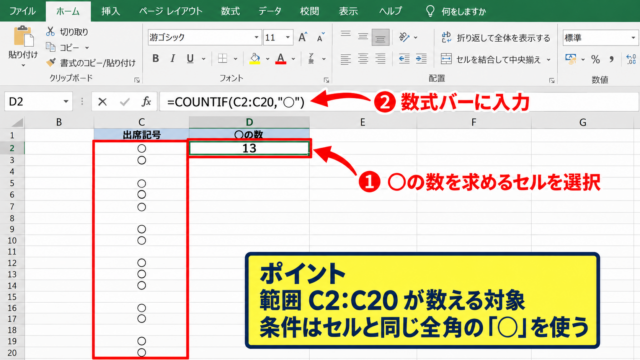Toggle Bold formatting
Viewport: 640px width, 360px height.
[156, 59]
